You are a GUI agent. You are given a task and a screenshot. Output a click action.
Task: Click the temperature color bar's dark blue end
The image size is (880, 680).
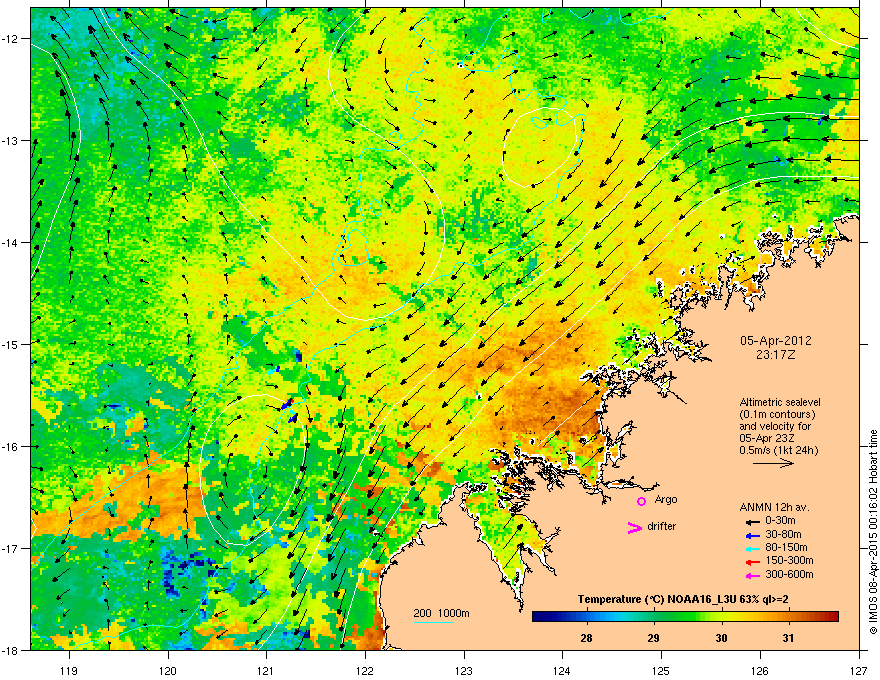click(x=536, y=617)
